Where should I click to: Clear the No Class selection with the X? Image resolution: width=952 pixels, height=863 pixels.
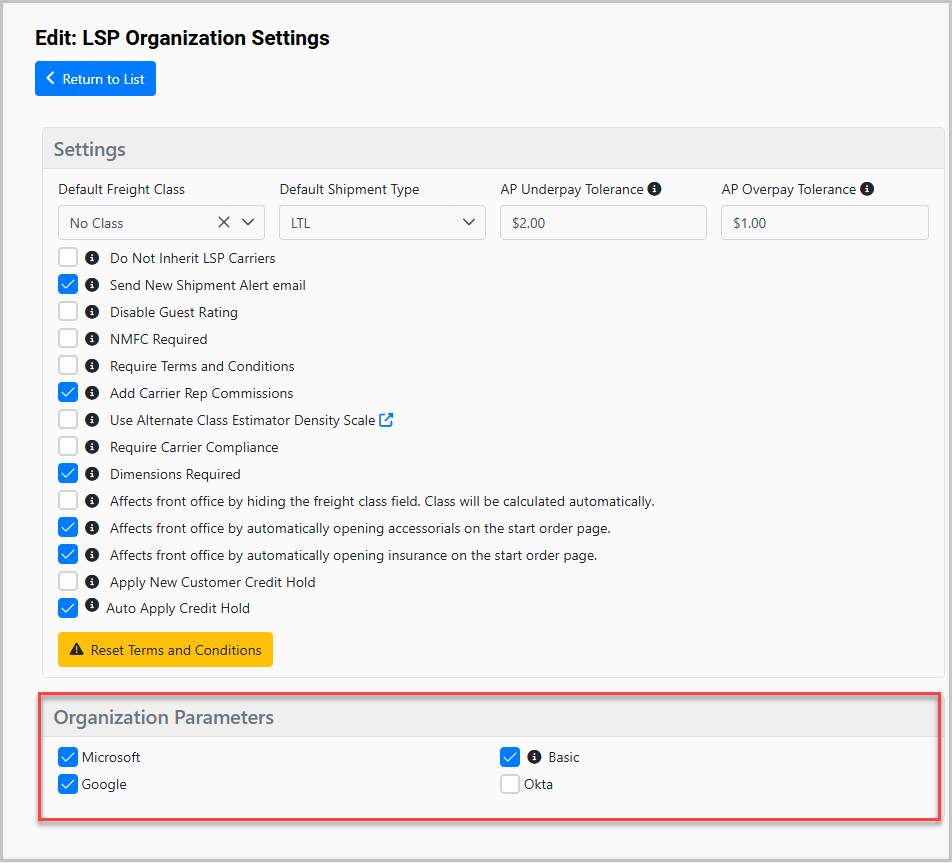coord(224,222)
